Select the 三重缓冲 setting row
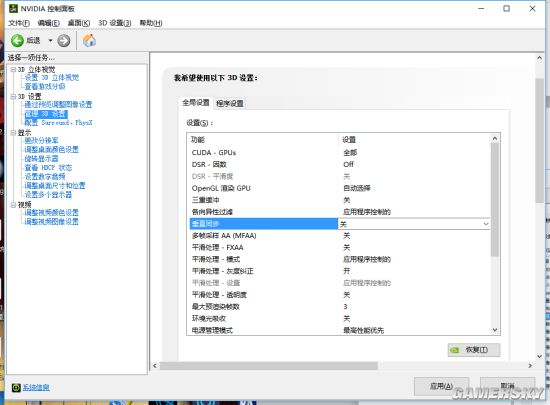Viewport: 550px width, 405px height. (340, 200)
